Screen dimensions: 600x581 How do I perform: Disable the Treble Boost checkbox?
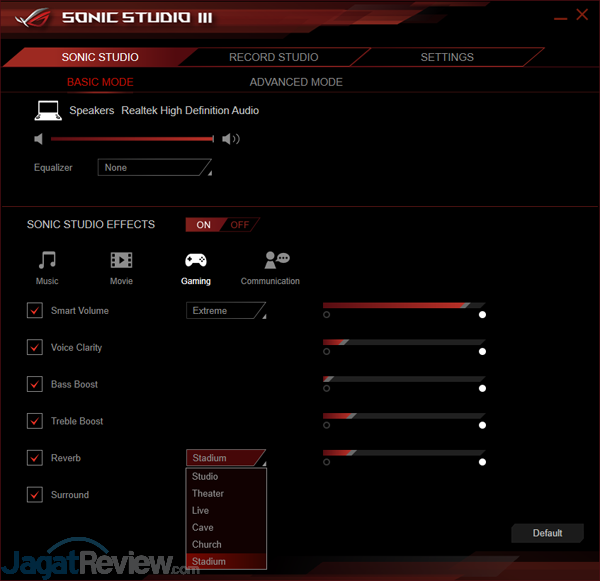click(35, 421)
